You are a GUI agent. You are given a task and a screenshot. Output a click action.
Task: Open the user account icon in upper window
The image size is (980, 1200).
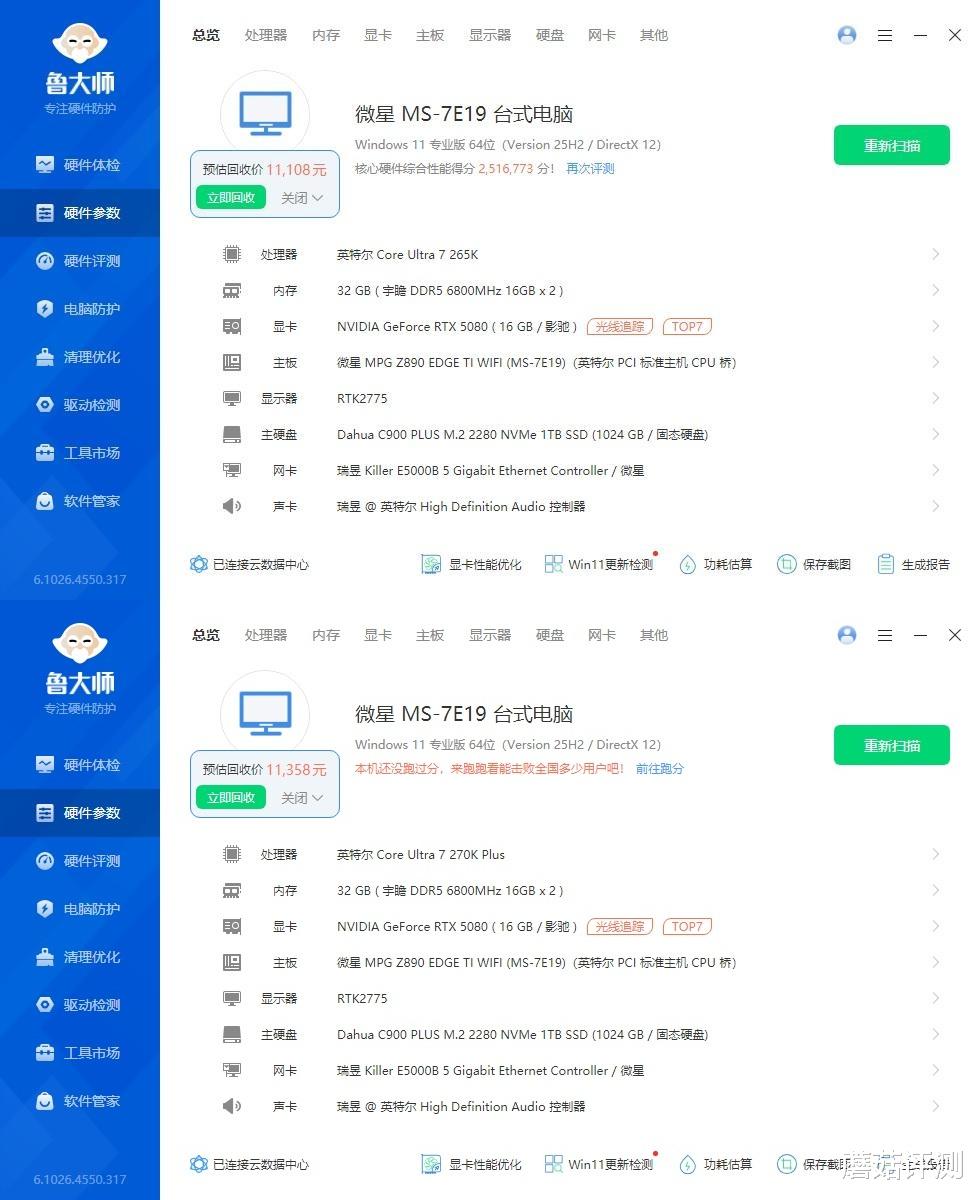pyautogui.click(x=847, y=35)
